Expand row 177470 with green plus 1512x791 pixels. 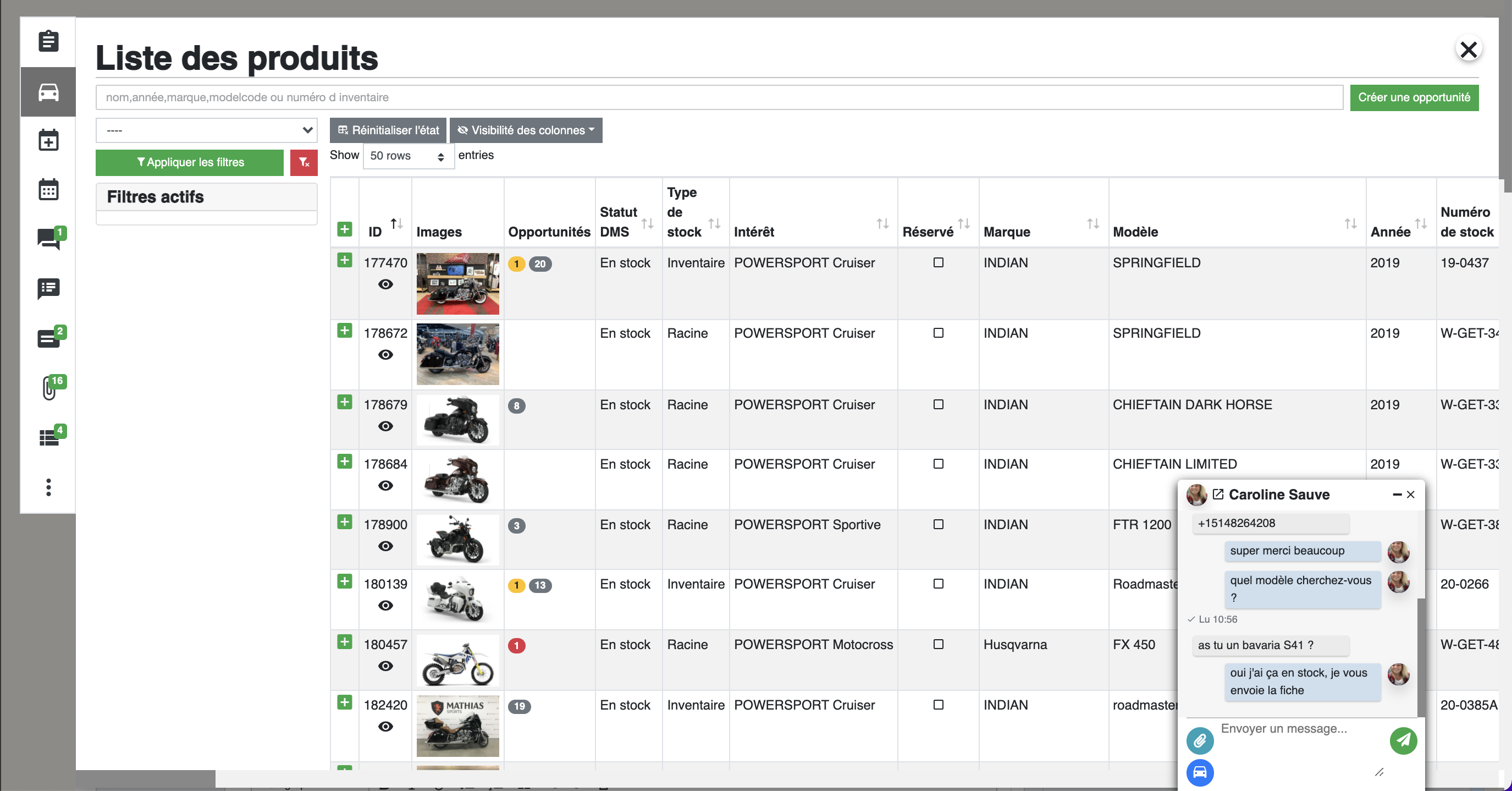(x=345, y=260)
